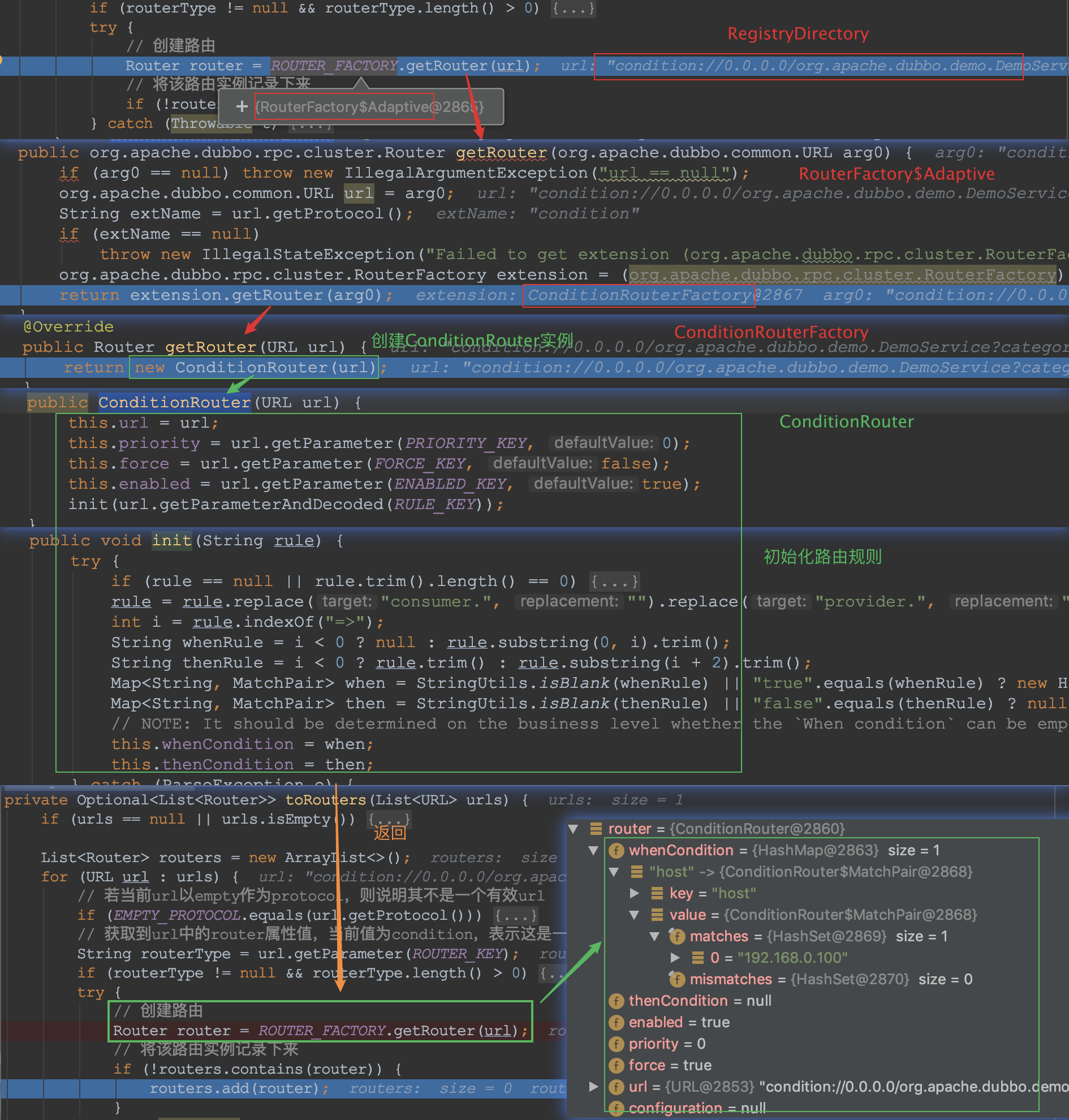Click the FORCE_KEY constant
The image size is (1069, 1120).
tap(420, 463)
